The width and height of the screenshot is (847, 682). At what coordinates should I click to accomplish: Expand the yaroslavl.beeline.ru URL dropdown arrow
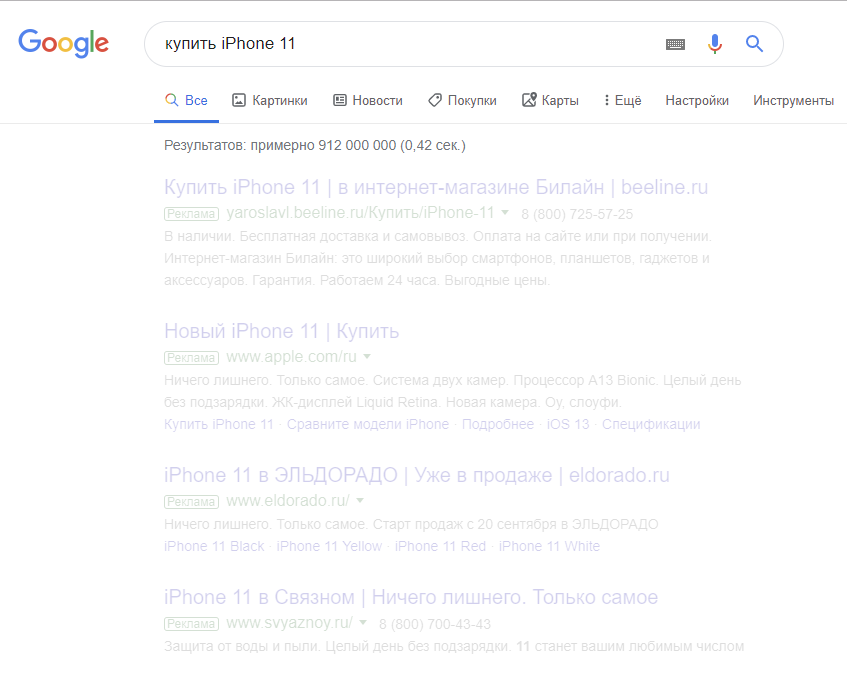(505, 213)
